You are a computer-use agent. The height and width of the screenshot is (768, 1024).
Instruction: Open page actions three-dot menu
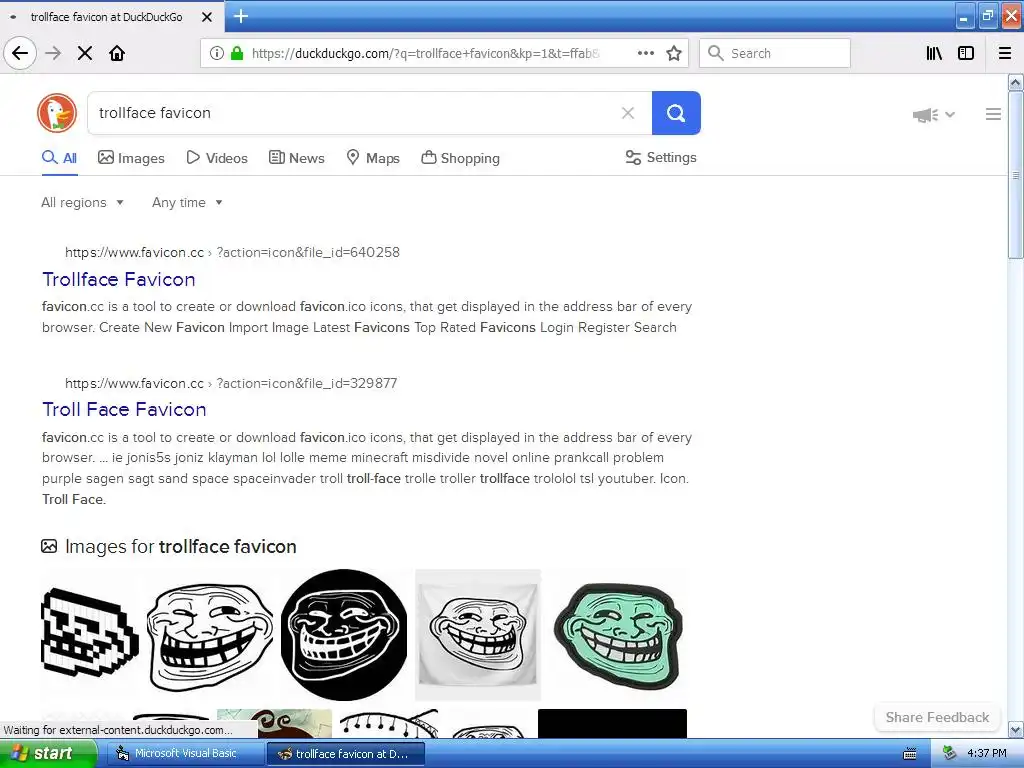coord(645,53)
